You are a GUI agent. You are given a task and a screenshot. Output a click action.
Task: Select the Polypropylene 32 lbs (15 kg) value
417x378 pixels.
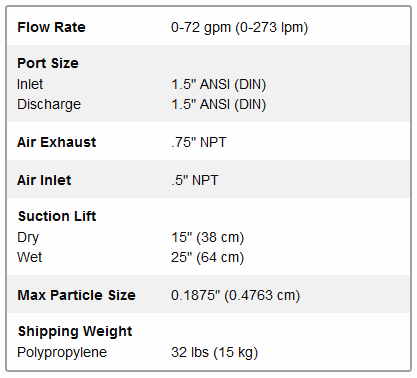(x=215, y=353)
